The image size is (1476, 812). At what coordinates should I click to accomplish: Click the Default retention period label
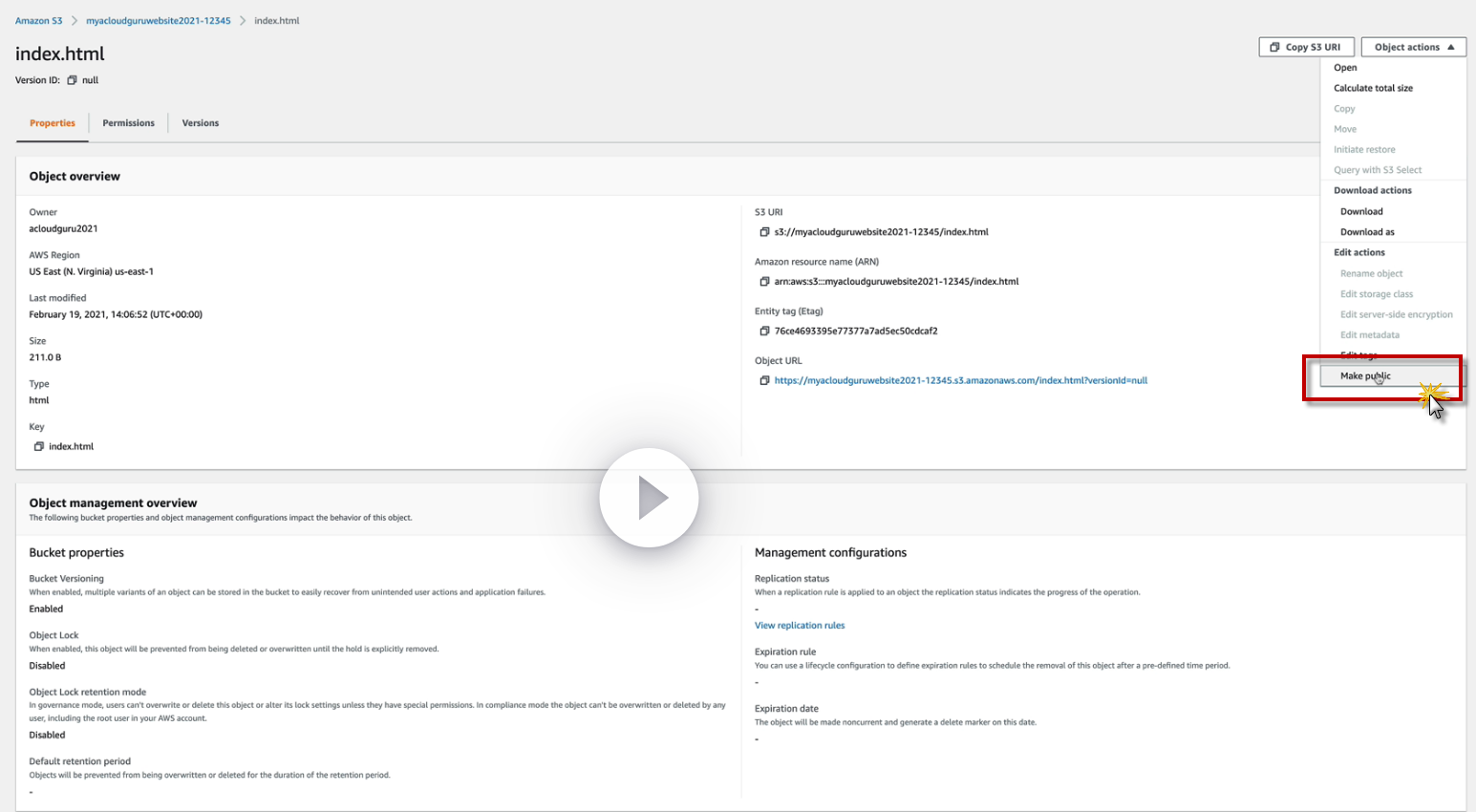pyautogui.click(x=79, y=762)
